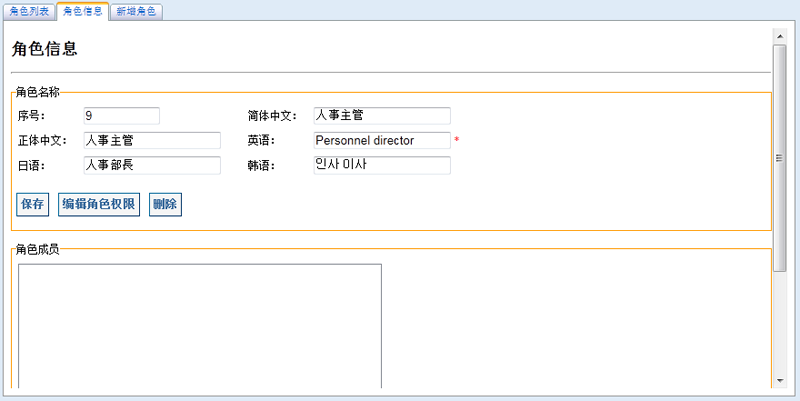
Task: Click the red required asterisk beside 英语
Action: pos(457,140)
